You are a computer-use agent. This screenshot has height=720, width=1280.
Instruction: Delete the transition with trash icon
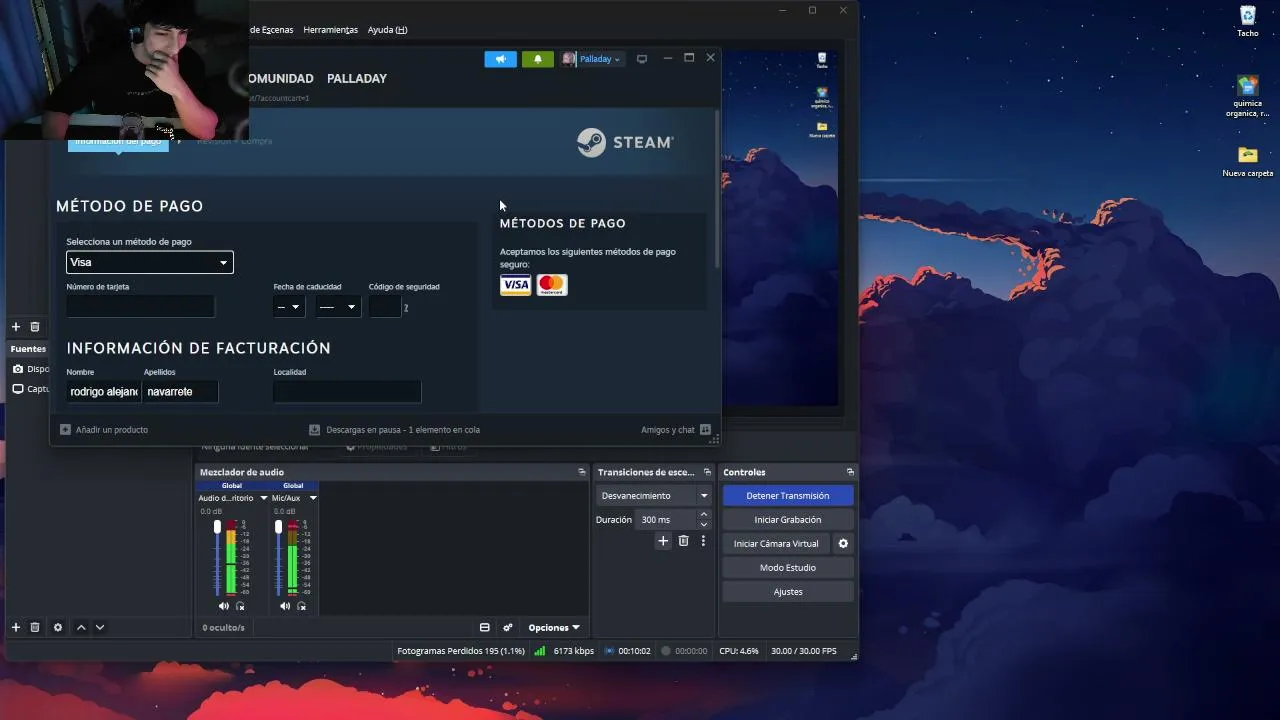pos(684,541)
